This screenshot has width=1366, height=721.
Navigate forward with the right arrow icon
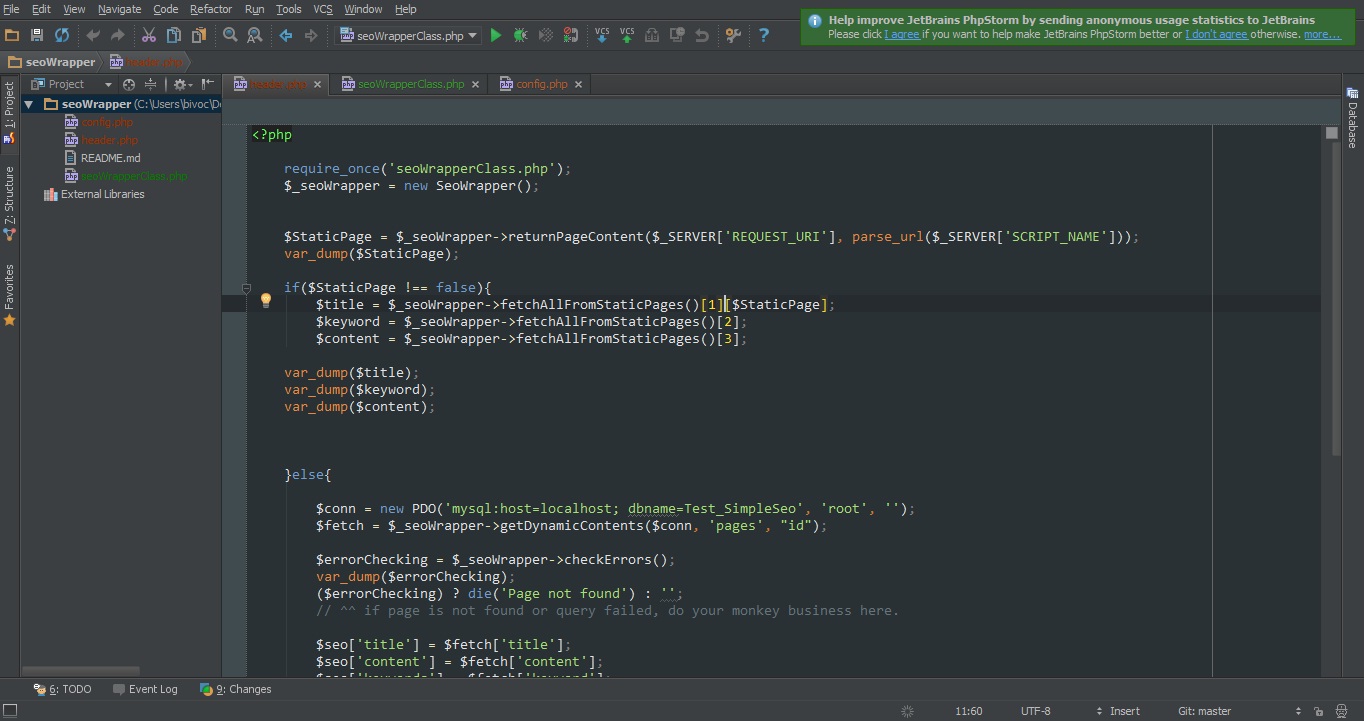[x=311, y=35]
